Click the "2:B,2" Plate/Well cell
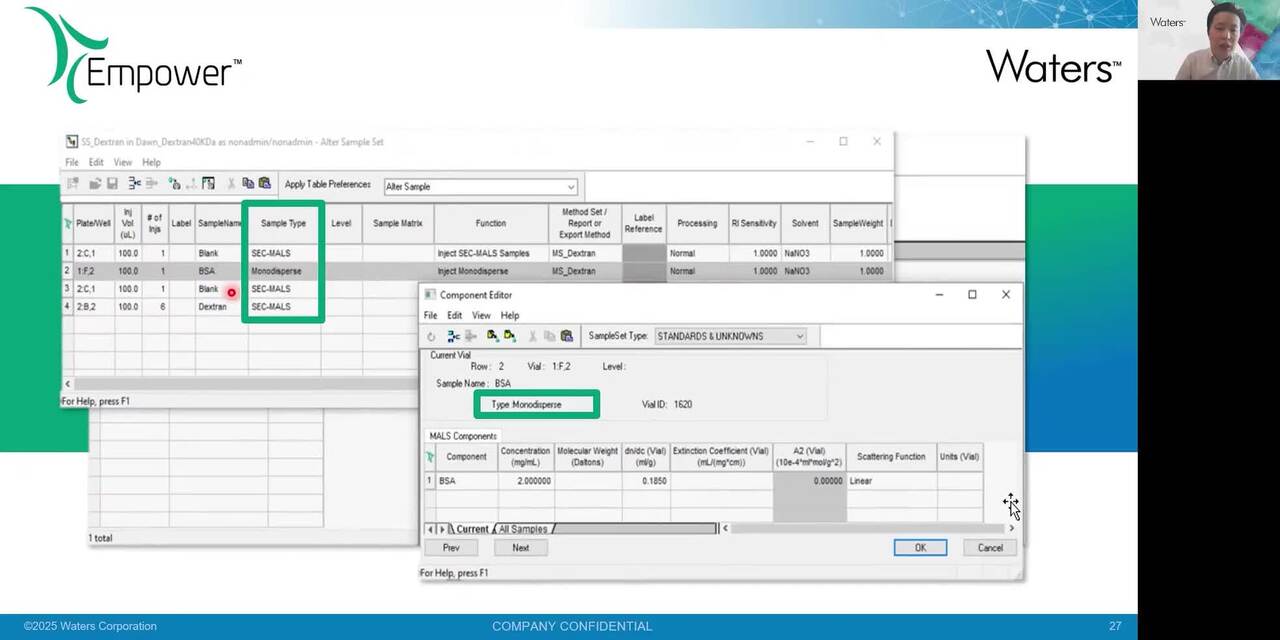 [94, 307]
